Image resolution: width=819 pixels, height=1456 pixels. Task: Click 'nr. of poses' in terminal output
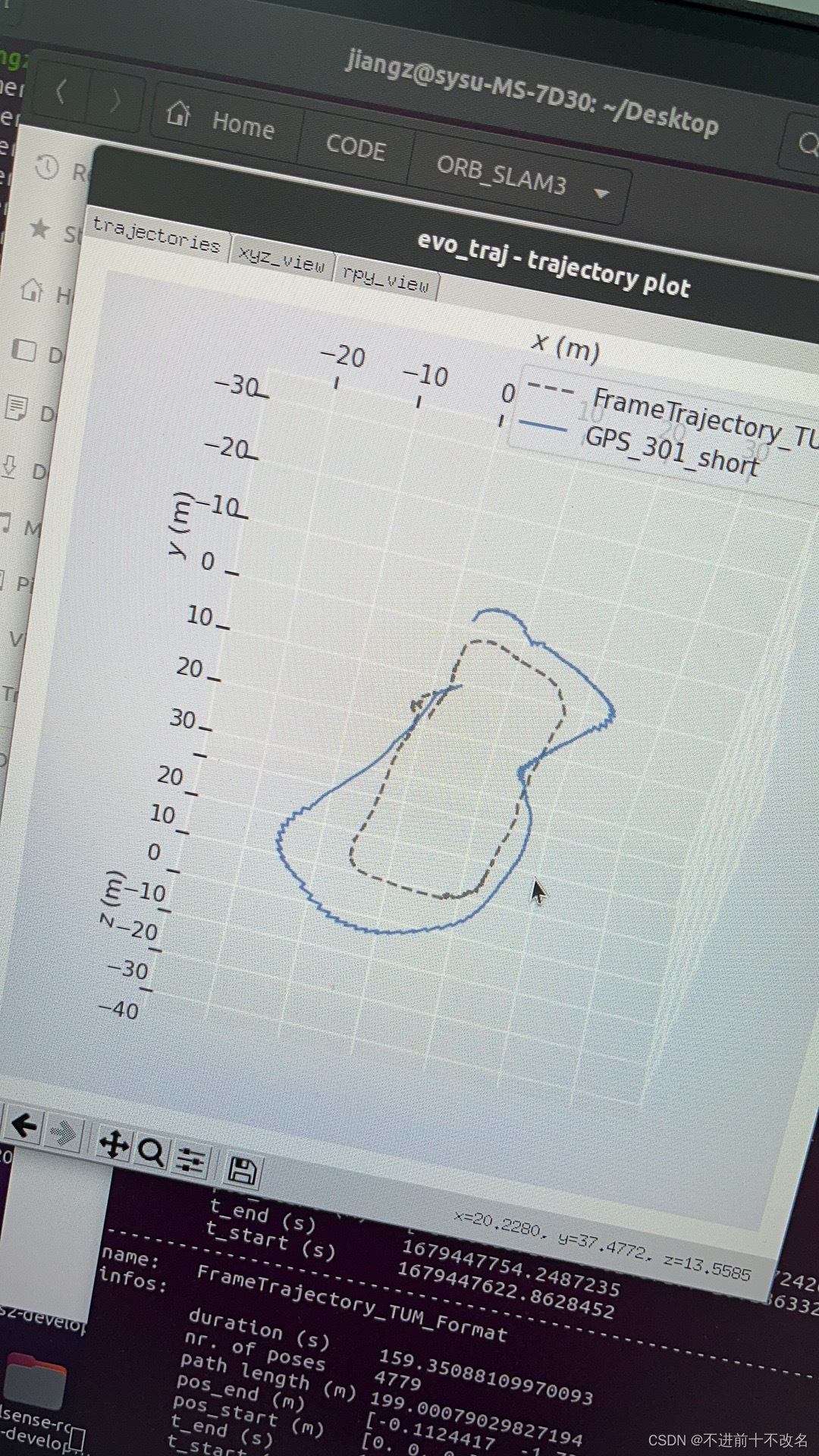click(255, 1353)
